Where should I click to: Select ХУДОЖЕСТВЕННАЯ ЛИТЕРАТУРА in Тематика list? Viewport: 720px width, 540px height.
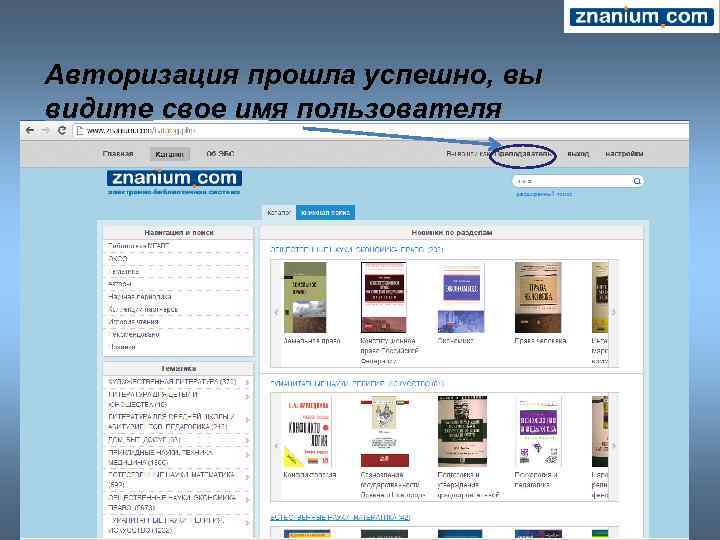[172, 382]
